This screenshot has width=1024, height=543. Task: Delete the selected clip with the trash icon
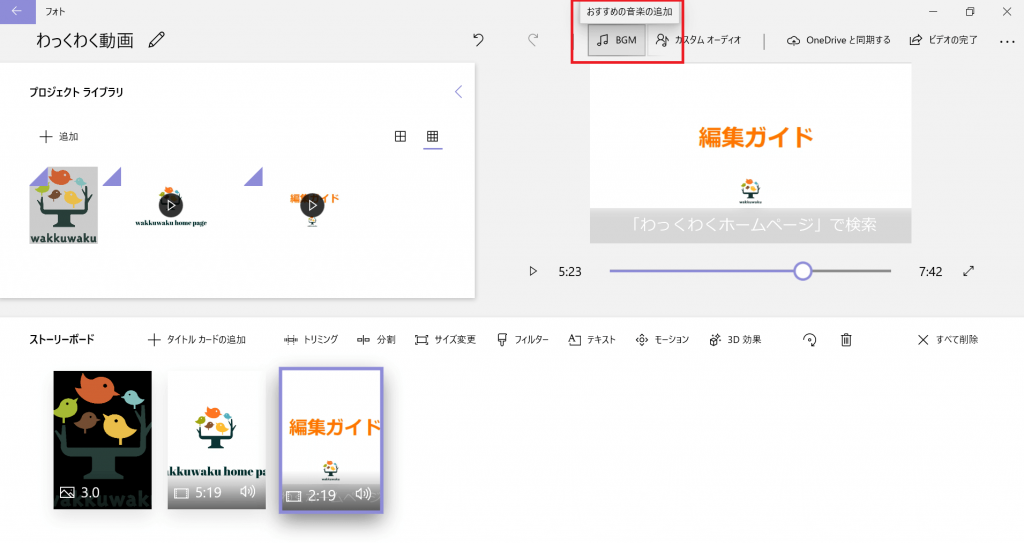coord(846,340)
